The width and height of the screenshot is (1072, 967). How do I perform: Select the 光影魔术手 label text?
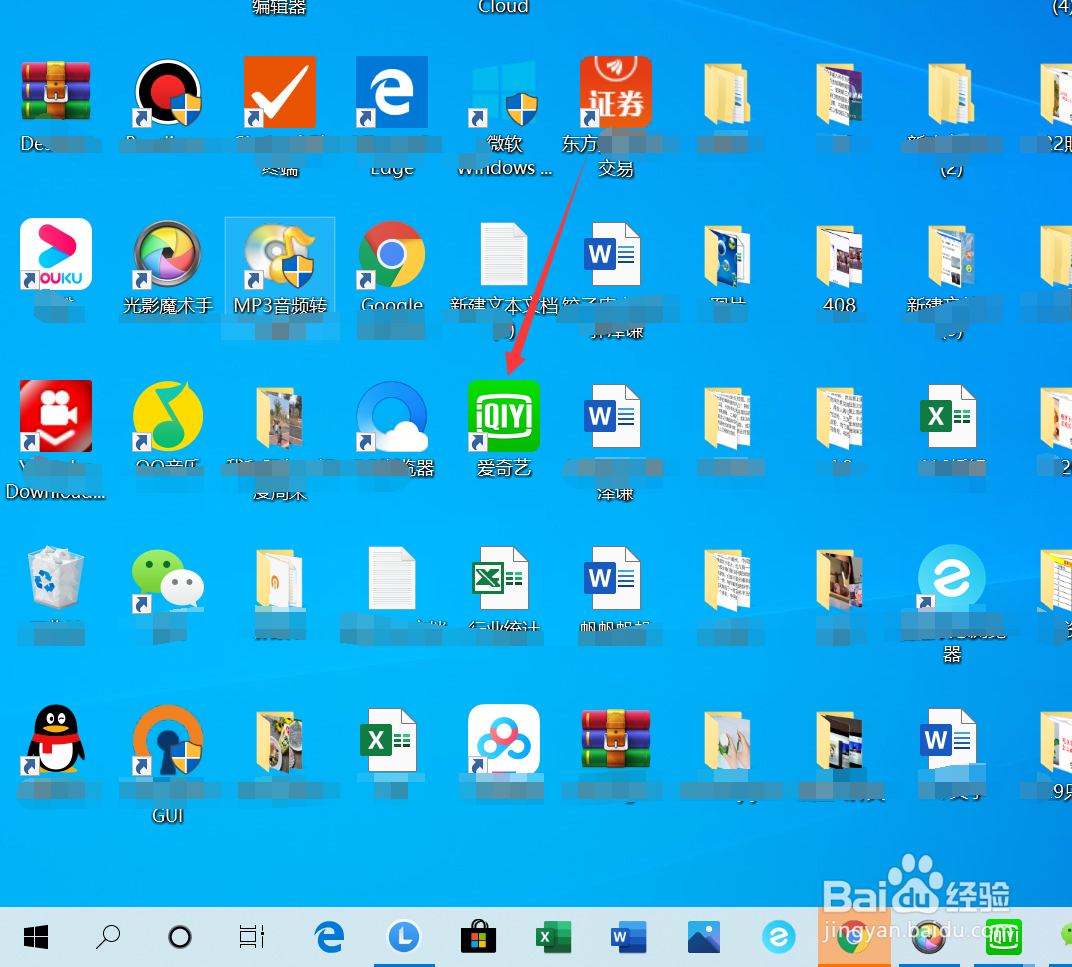pos(168,306)
